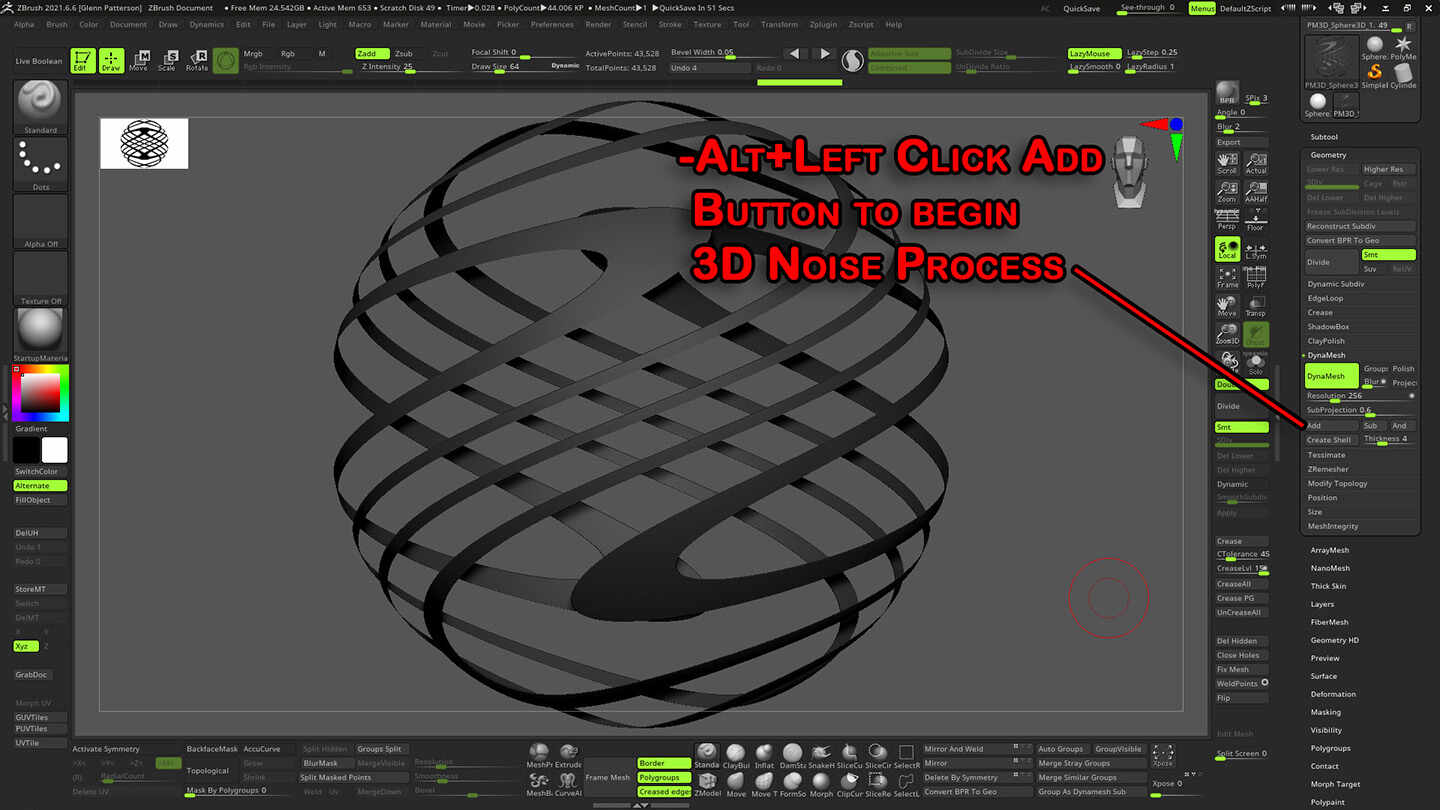The image size is (1440, 810).
Task: Open the Zplugin menu
Action: [x=823, y=25]
